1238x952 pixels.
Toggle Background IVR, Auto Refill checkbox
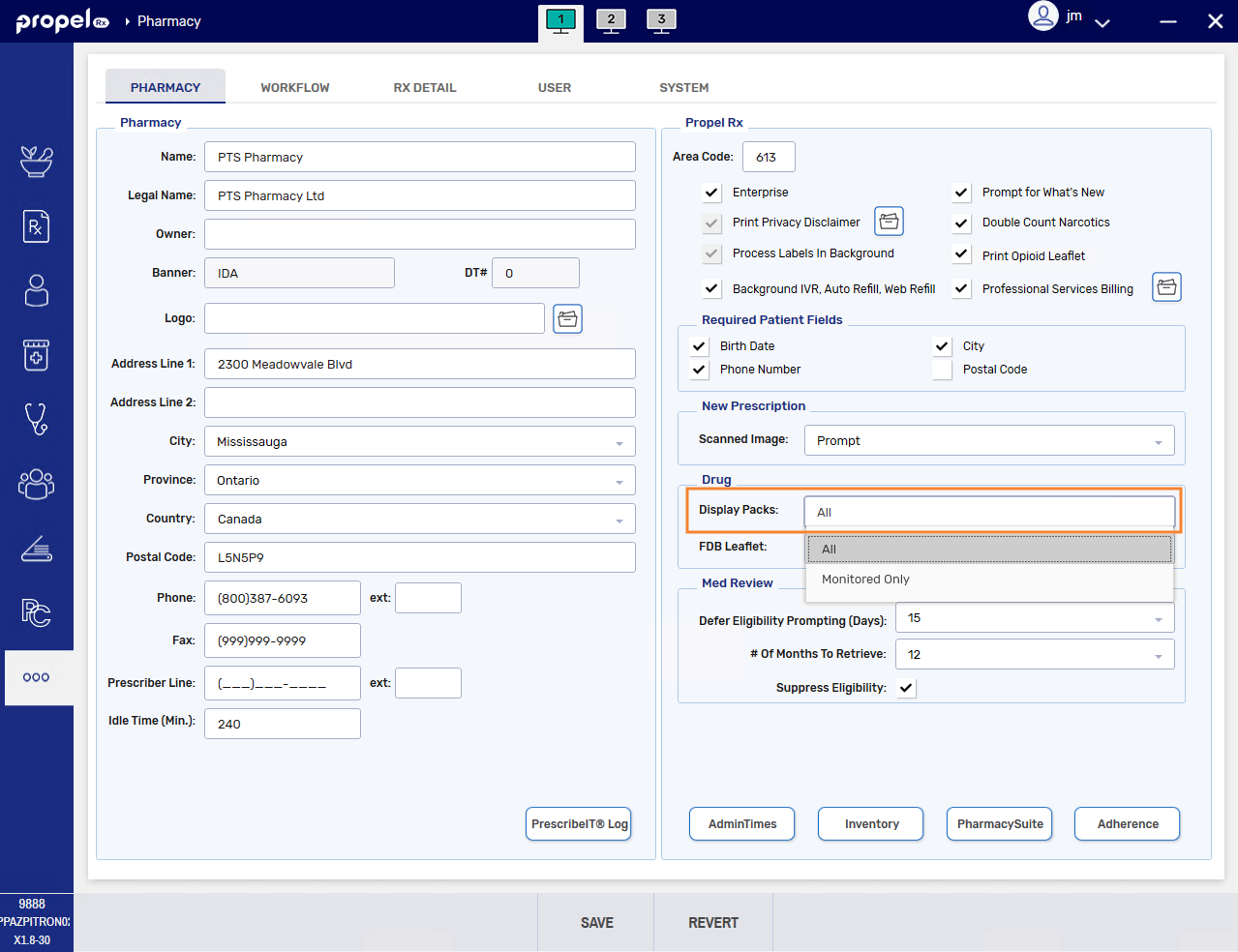(712, 288)
